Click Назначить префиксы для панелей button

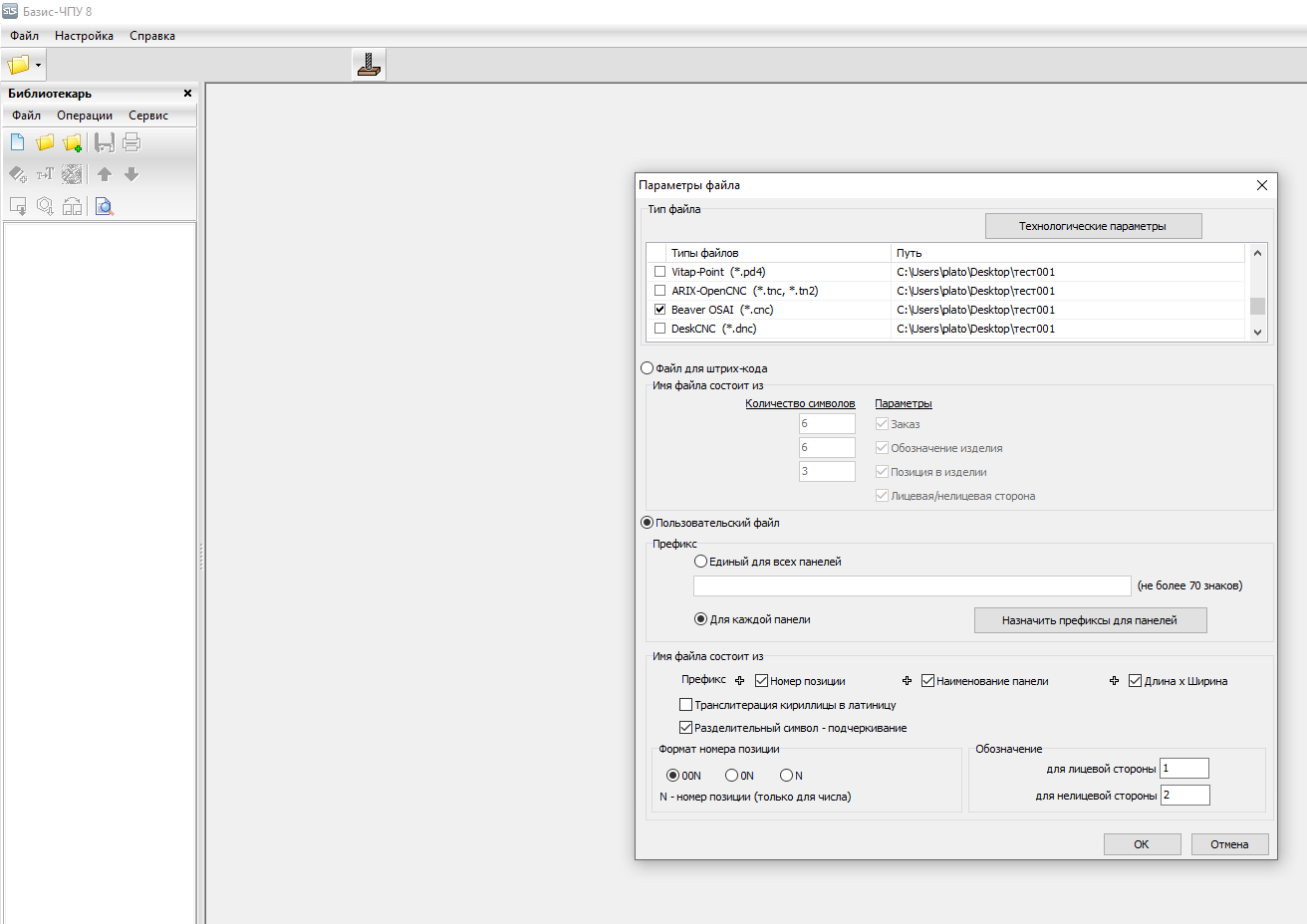click(x=1090, y=620)
